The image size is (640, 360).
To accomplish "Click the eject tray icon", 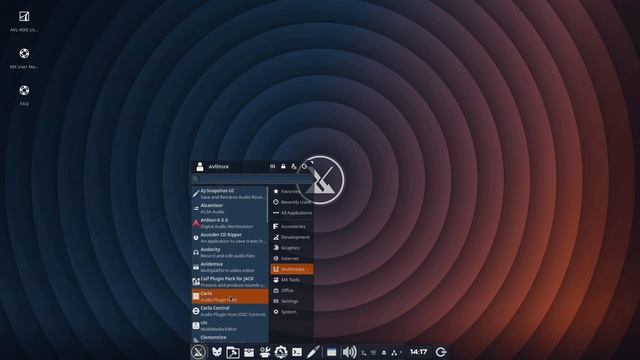I will [x=384, y=352].
